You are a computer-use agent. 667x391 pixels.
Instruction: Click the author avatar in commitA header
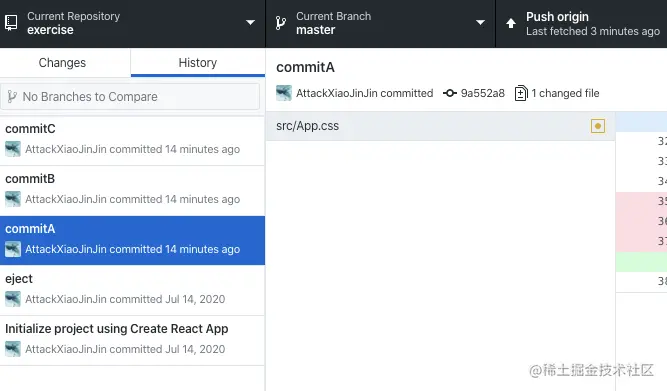click(x=284, y=93)
